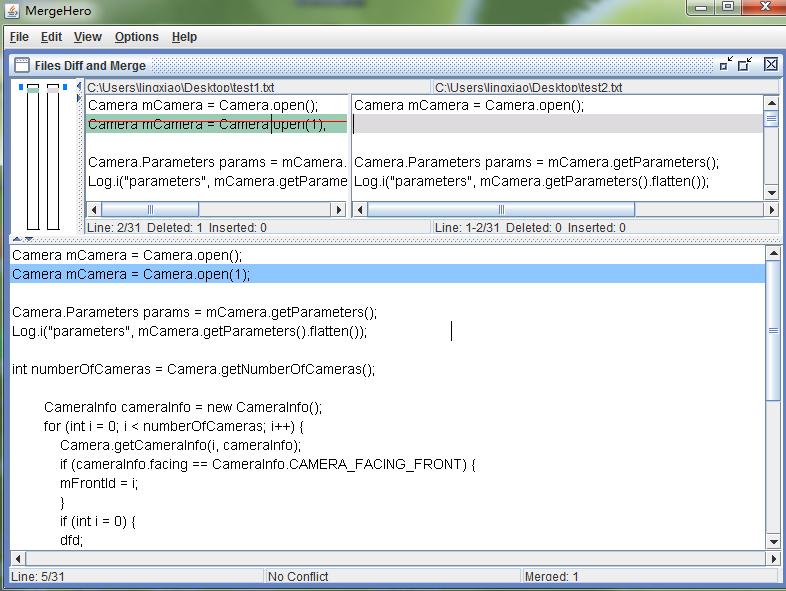Screen dimensions: 786x591
Task: Click scroll right arrow under test1.txt pane
Action: [338, 210]
